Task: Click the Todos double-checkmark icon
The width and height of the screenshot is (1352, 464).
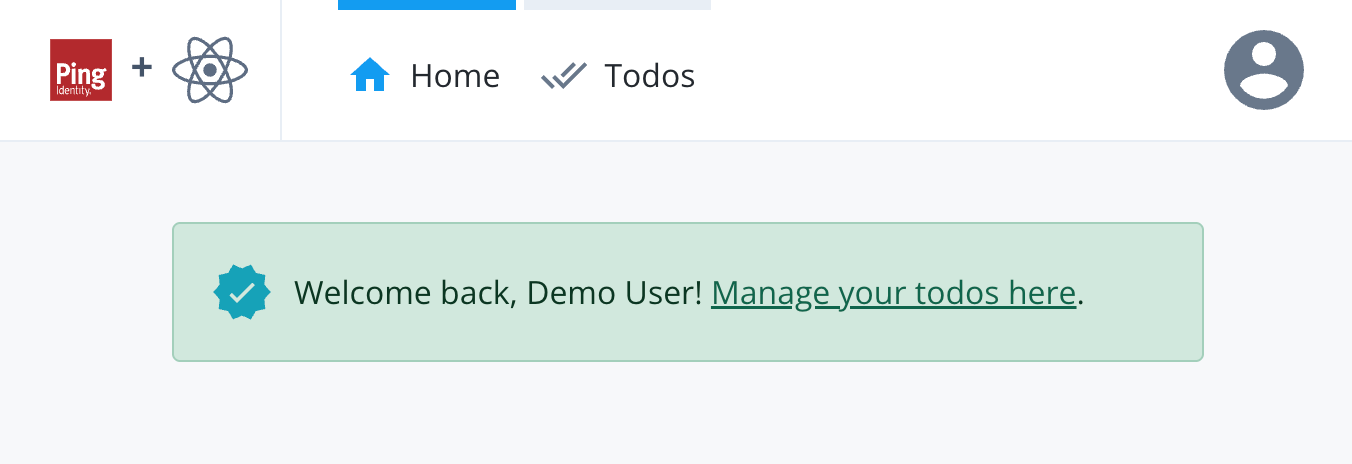Action: (563, 76)
